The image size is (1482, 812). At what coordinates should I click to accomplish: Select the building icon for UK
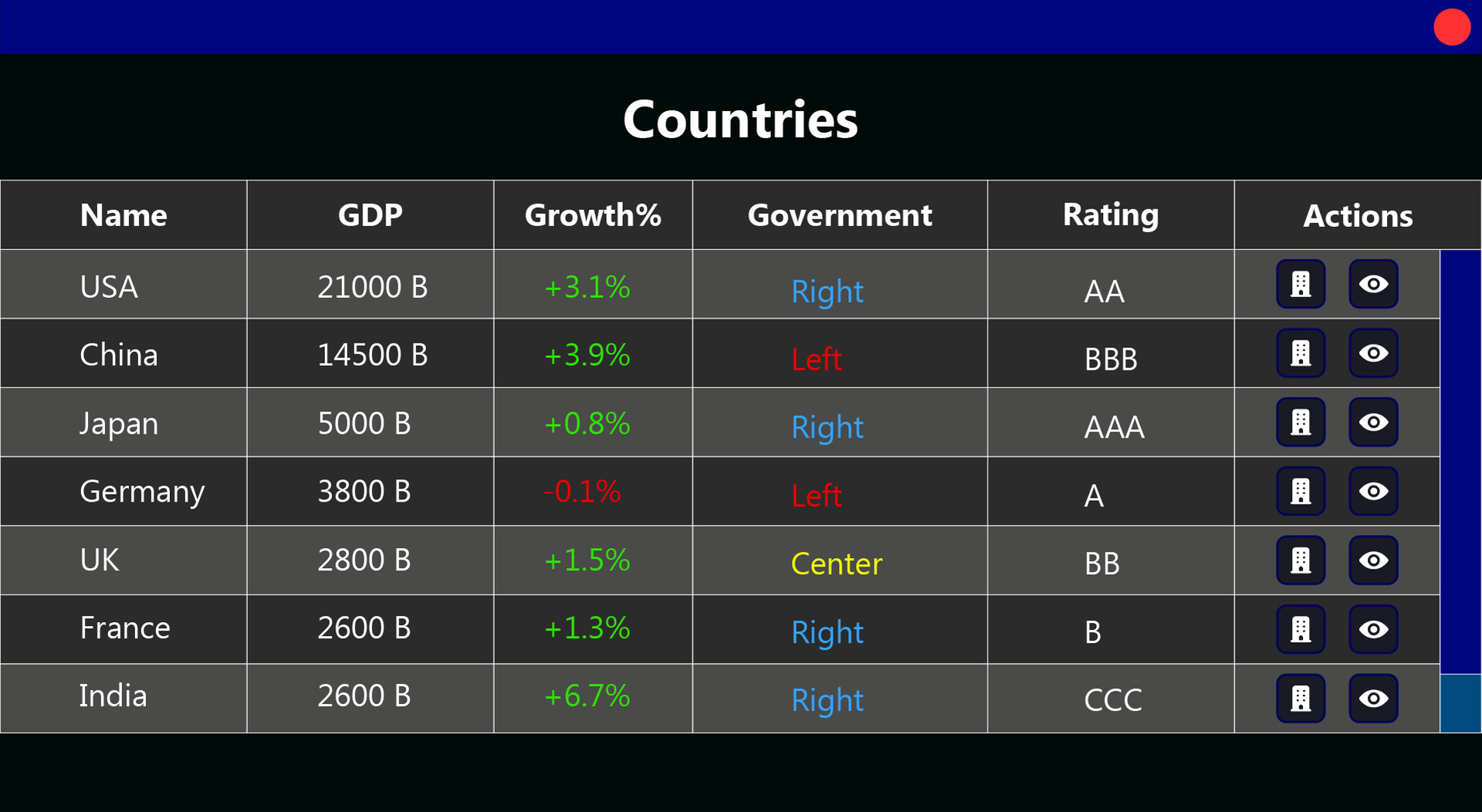1301,560
